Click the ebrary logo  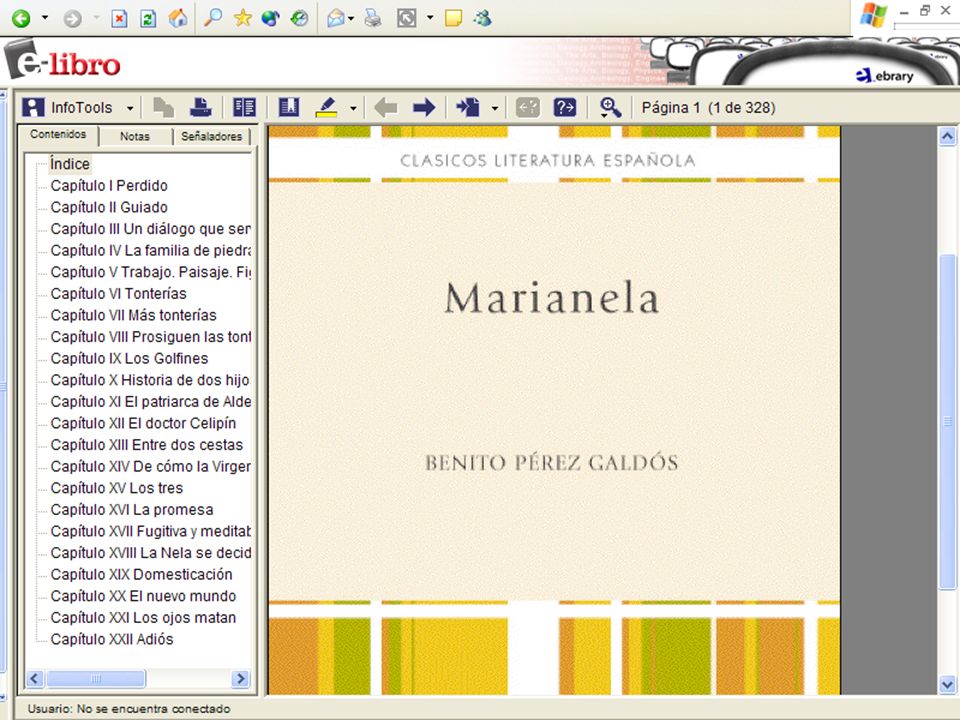point(884,75)
